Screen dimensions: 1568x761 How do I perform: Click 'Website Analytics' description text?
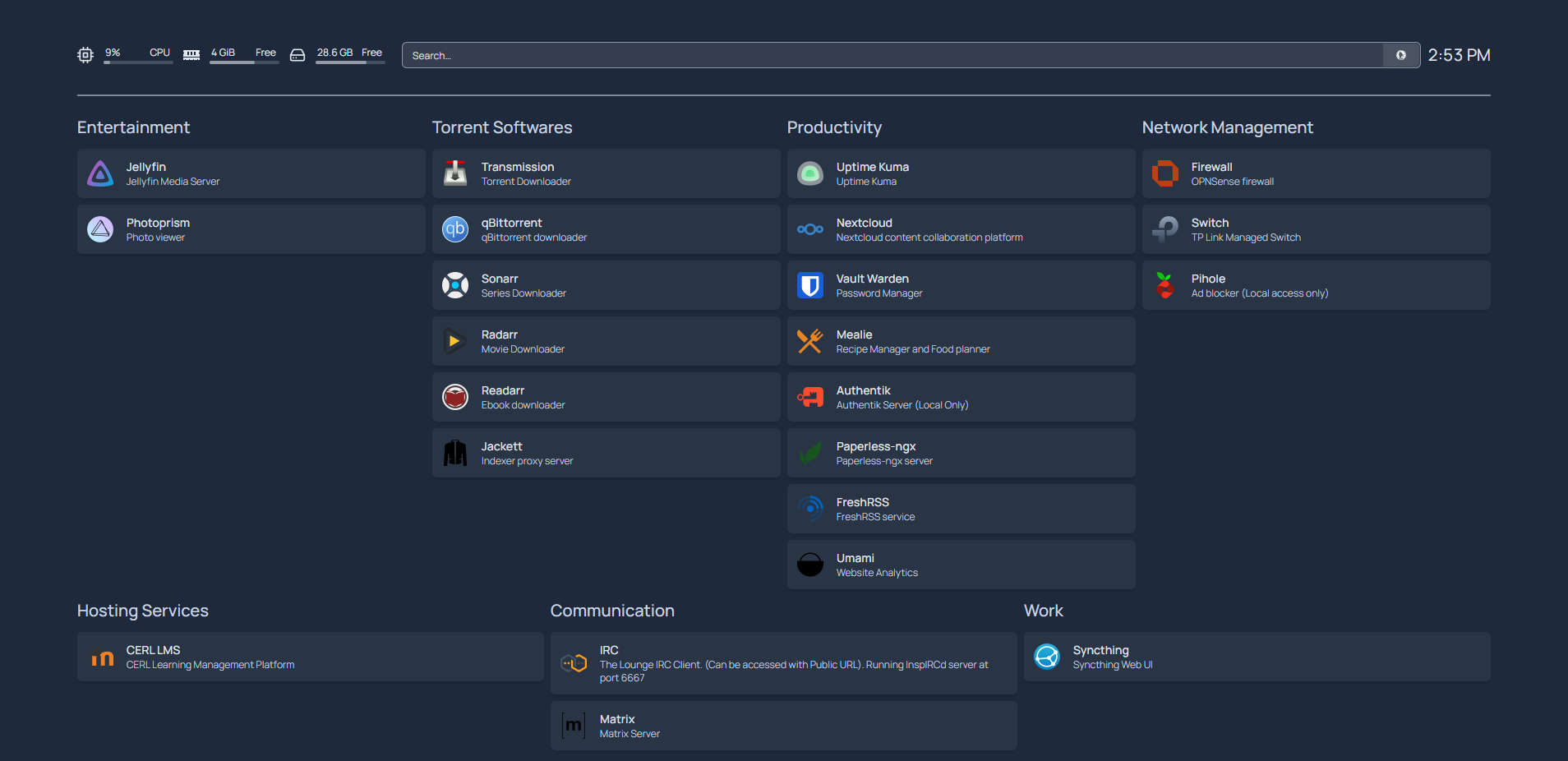pyautogui.click(x=877, y=573)
